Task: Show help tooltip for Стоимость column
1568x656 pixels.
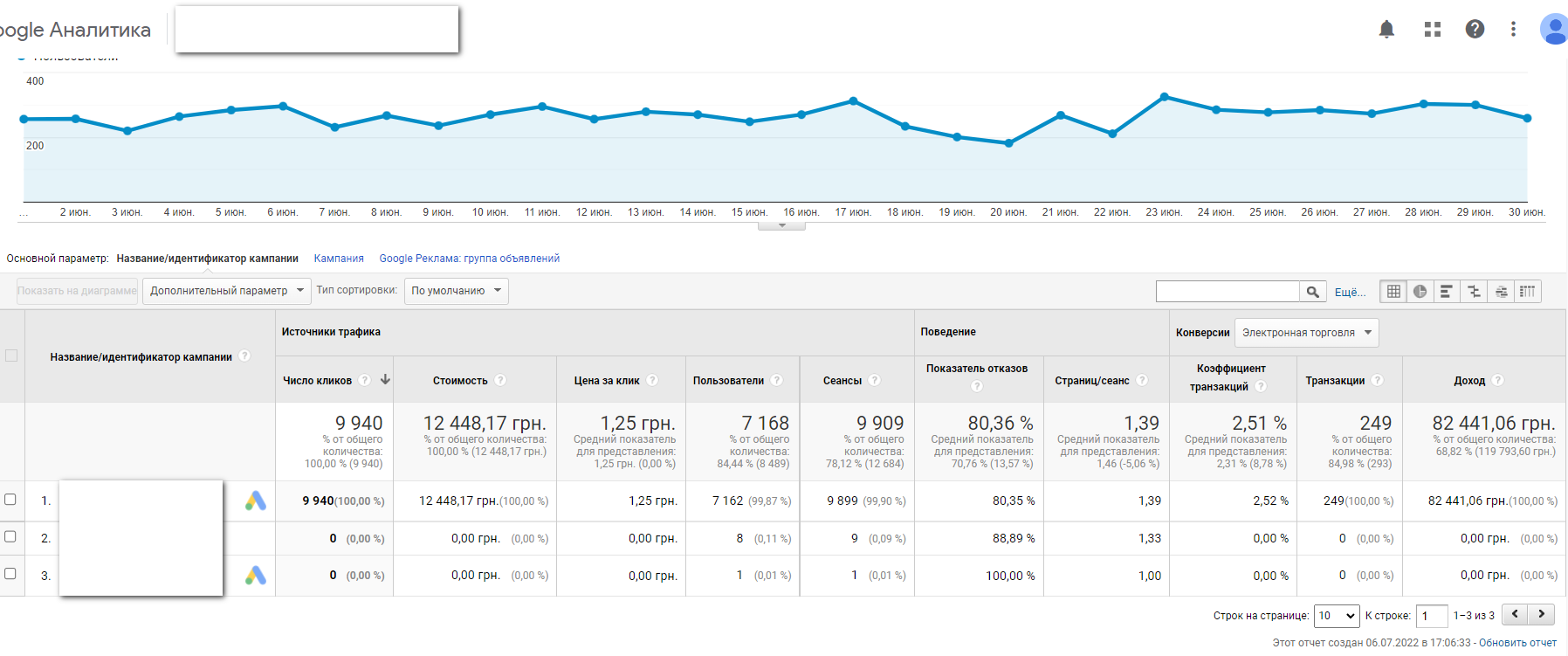Action: click(x=500, y=380)
